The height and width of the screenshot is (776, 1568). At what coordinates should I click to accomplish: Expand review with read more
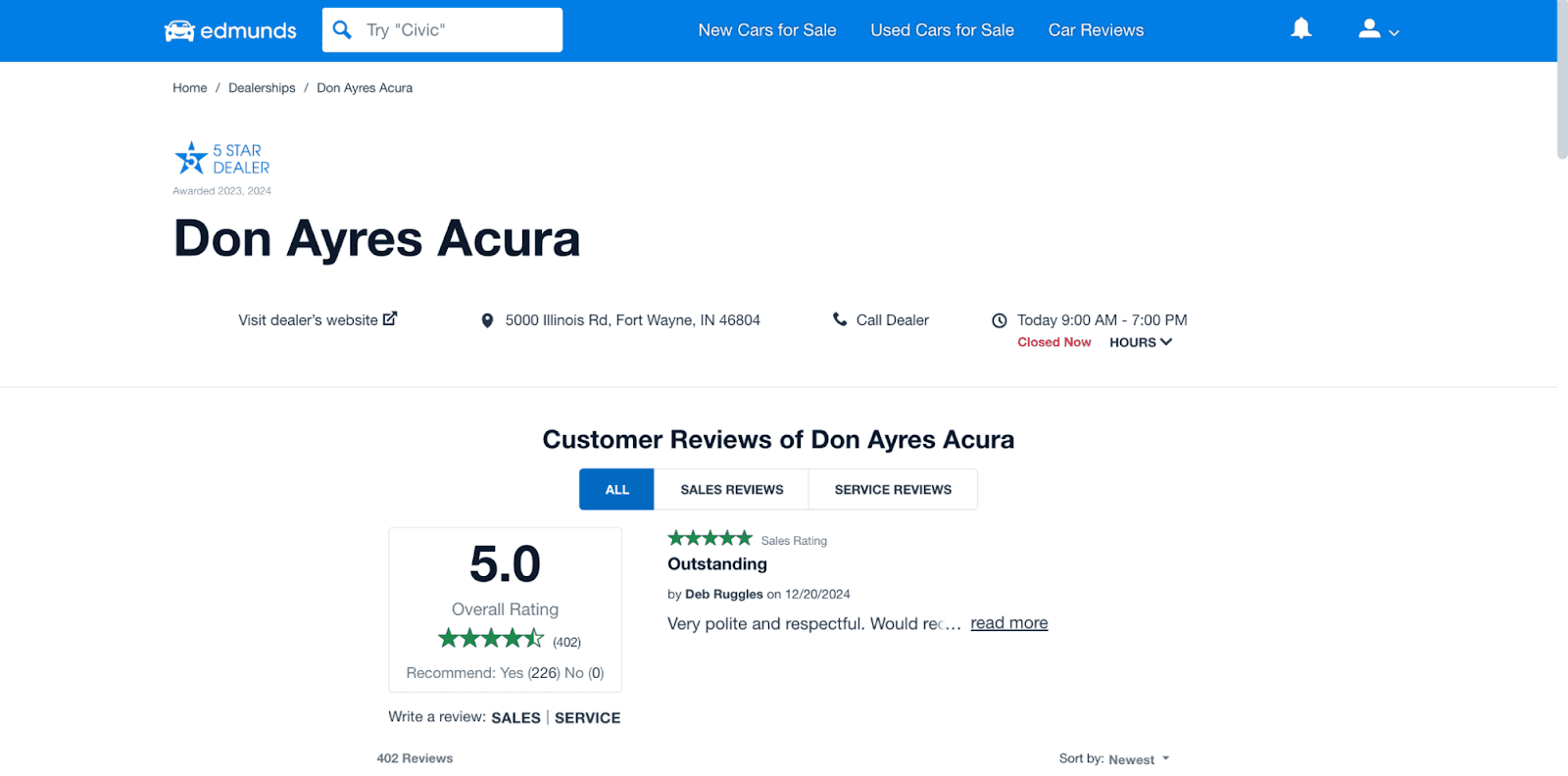(1008, 623)
